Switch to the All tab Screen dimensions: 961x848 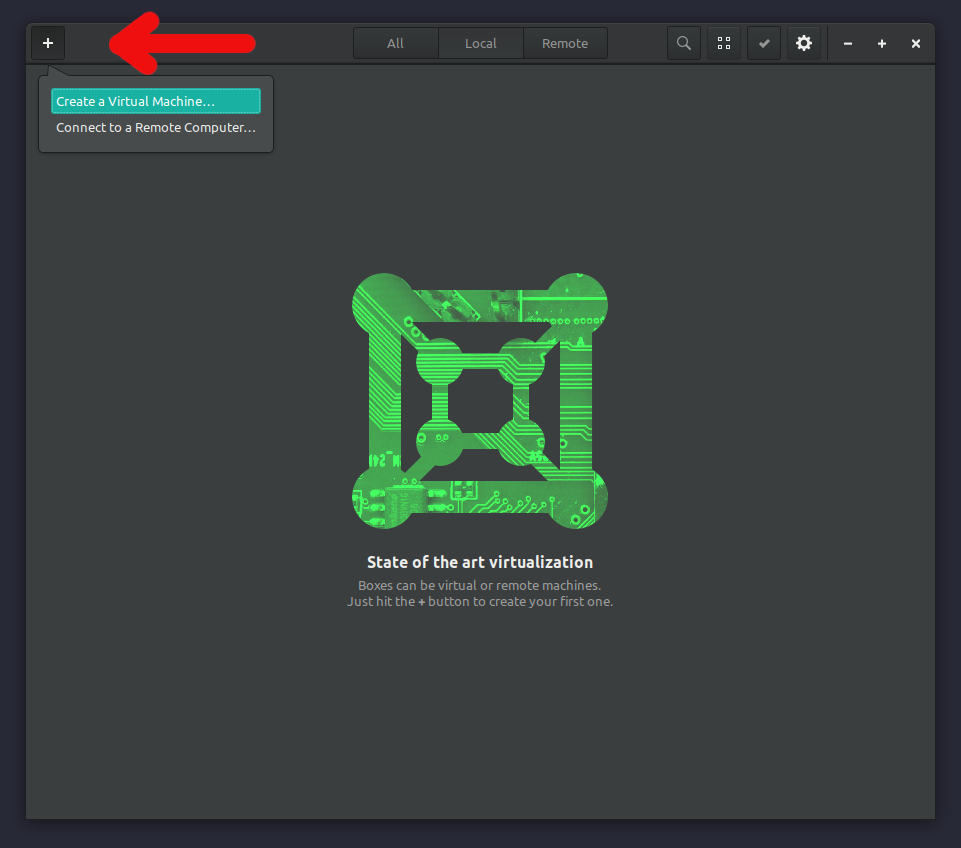[396, 43]
